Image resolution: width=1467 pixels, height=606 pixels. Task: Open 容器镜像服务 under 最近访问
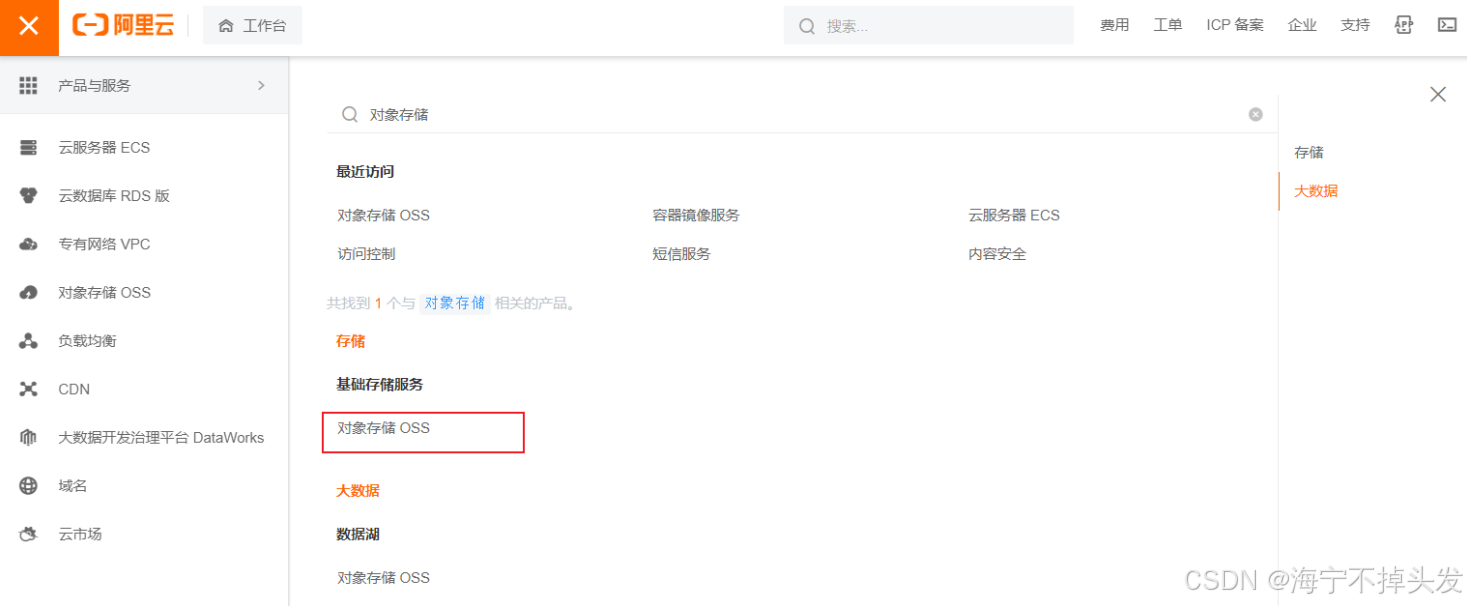696,215
